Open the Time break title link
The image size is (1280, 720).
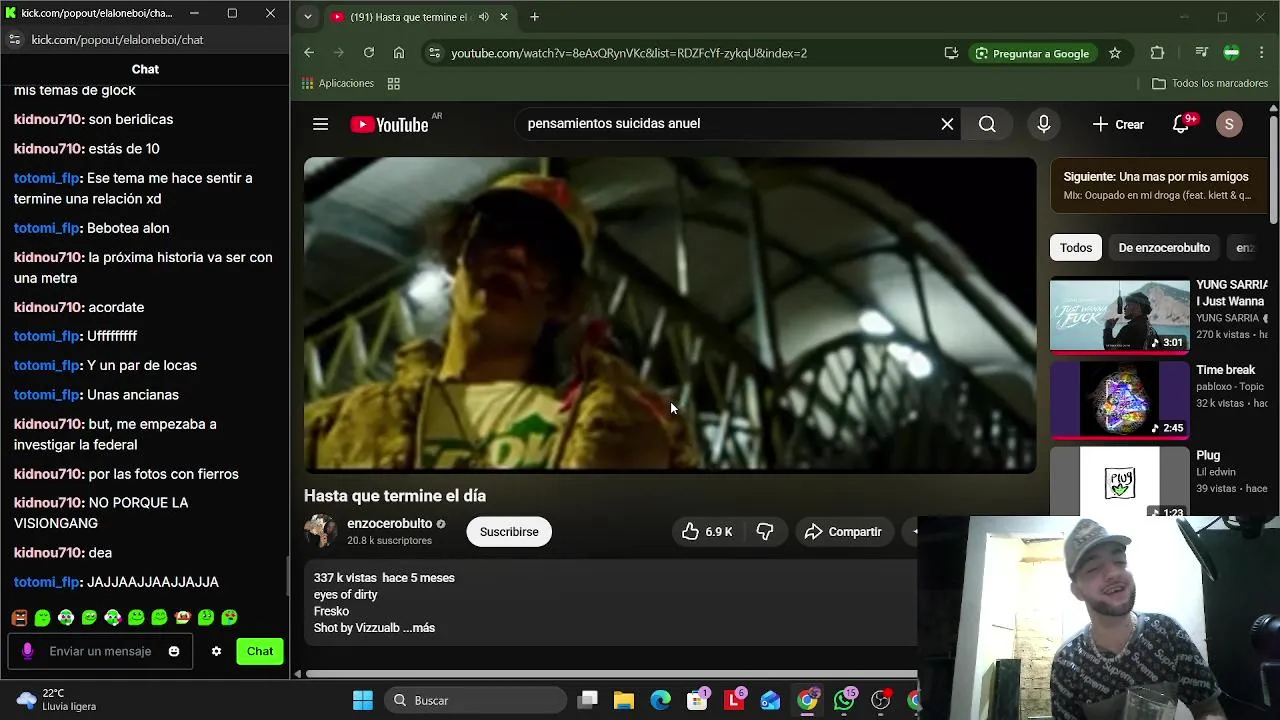click(1225, 370)
